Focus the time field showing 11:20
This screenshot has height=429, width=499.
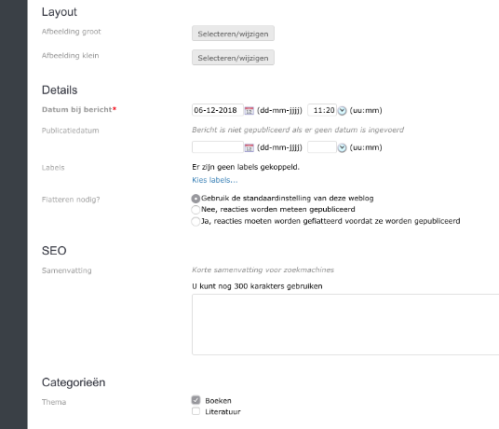[x=322, y=110]
